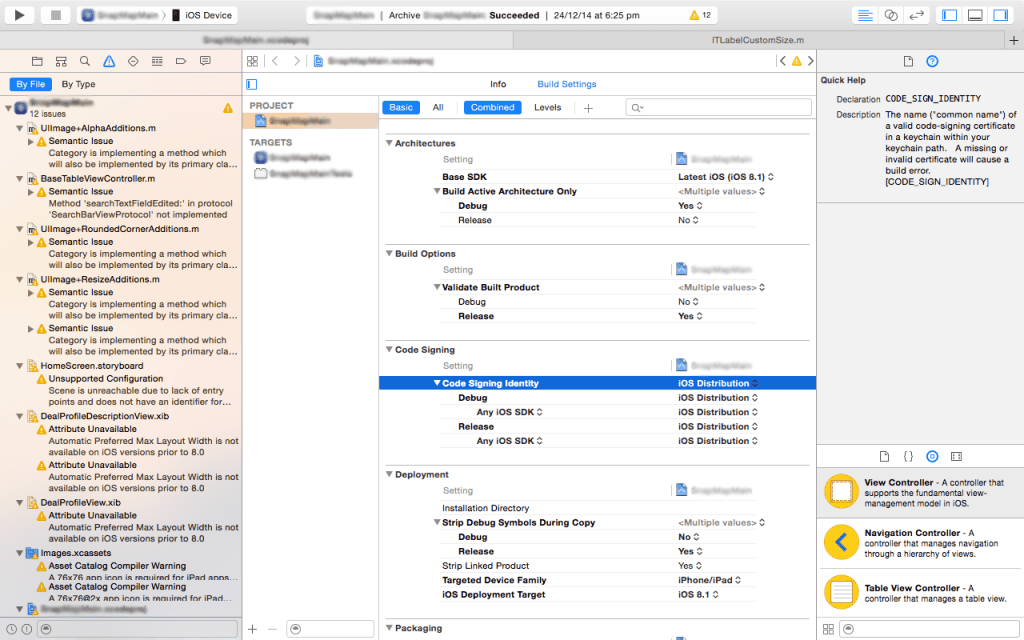Toggle project and targets list sidebar
Viewport: 1024px width, 640px height.
coord(252,84)
